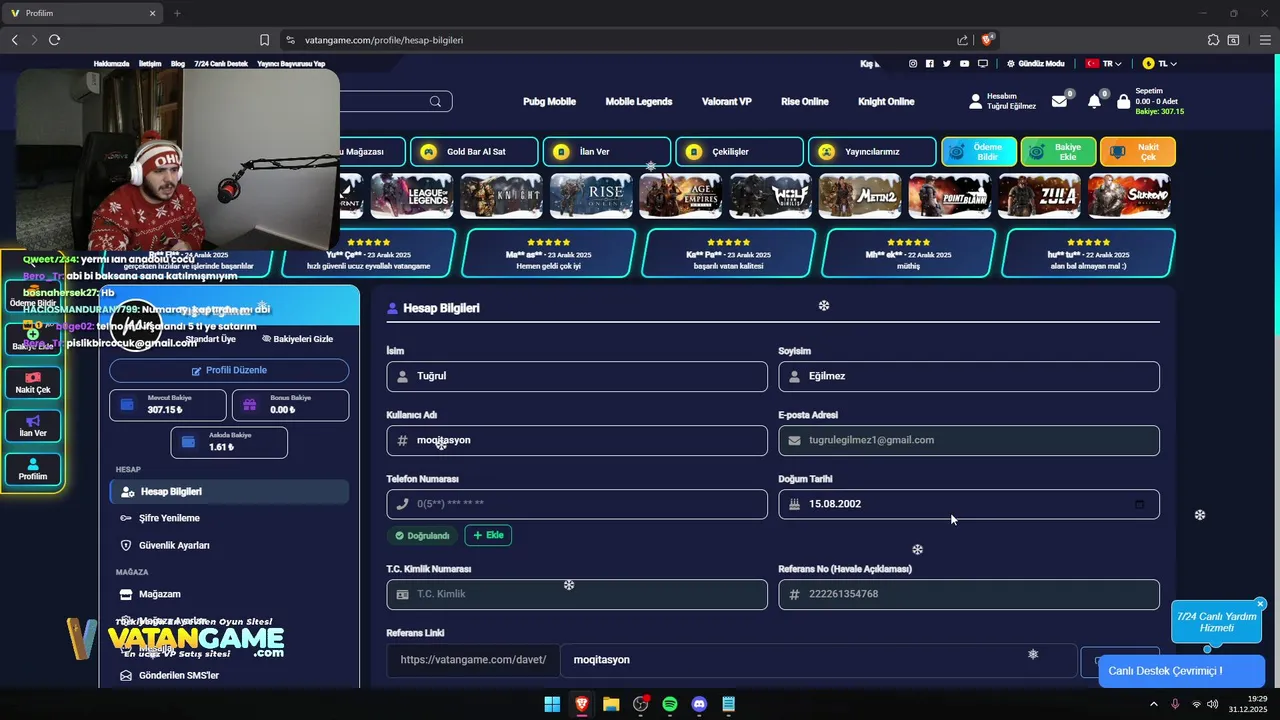Screen dimensions: 1280x720
Task: Open Zula game thumbnail
Action: [x=1039, y=196]
